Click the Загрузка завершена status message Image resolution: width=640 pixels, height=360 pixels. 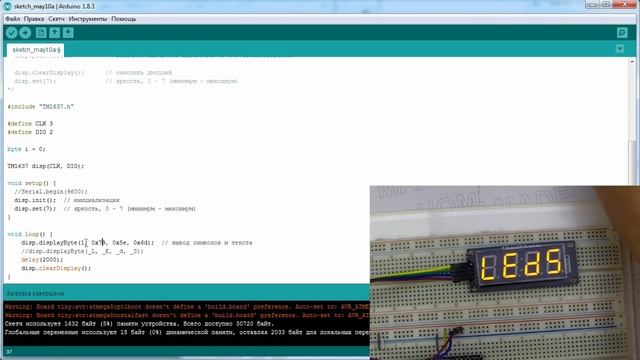coord(35,293)
